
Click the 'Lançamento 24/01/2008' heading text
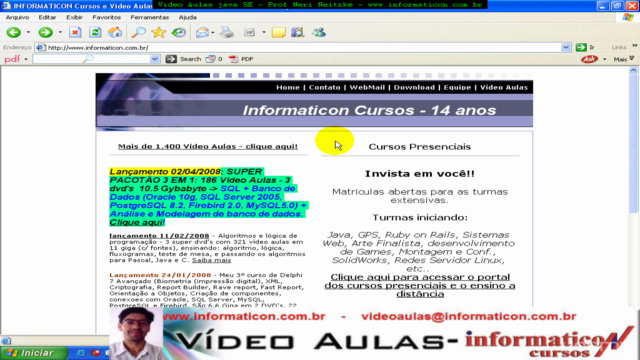click(160, 275)
